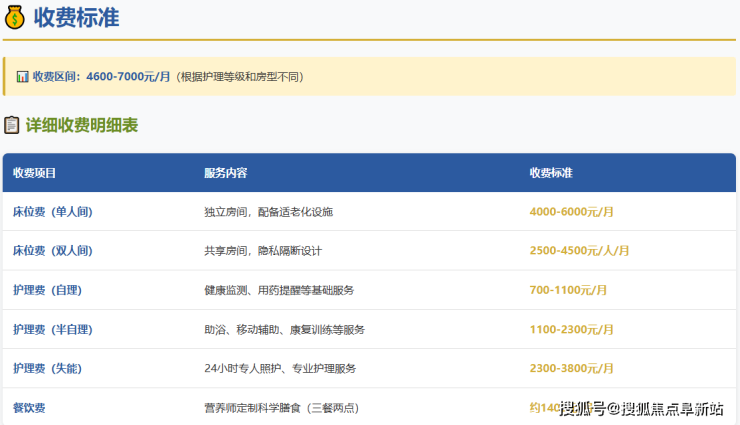The width and height of the screenshot is (740, 425).
Task: Click the 2500-4500元/人/月 price
Action: click(579, 251)
